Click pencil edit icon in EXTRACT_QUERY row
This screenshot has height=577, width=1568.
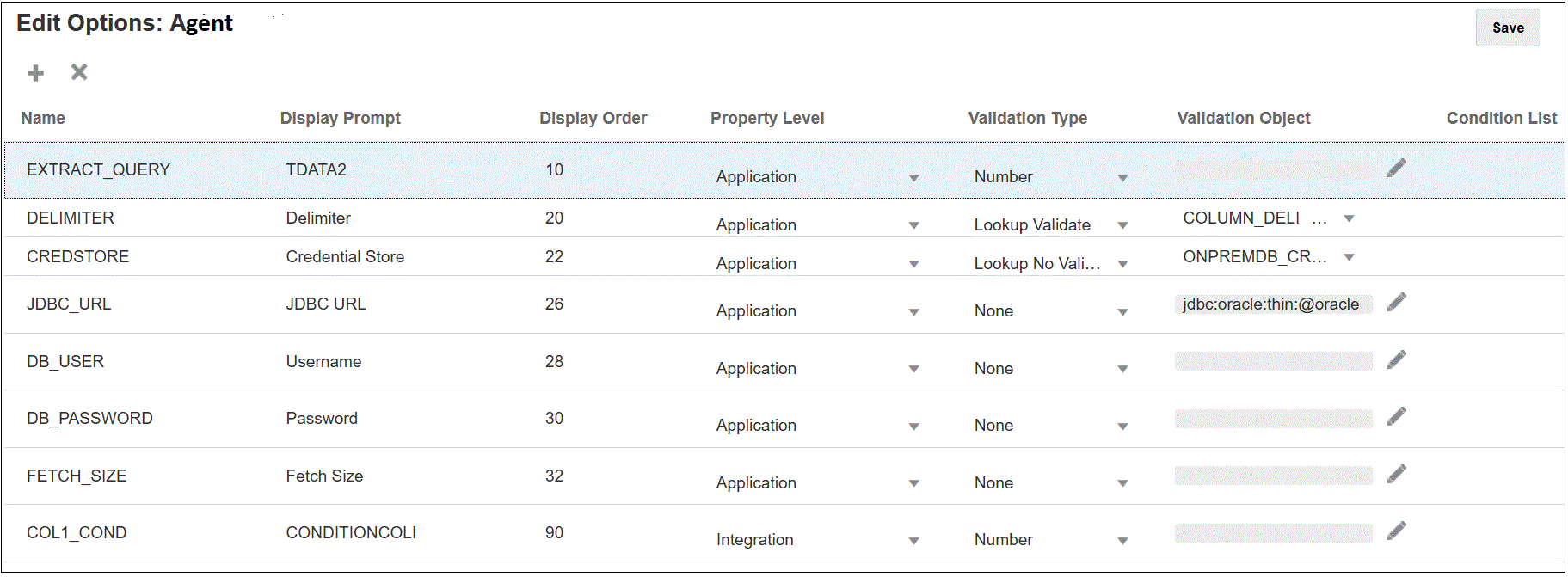1397,168
